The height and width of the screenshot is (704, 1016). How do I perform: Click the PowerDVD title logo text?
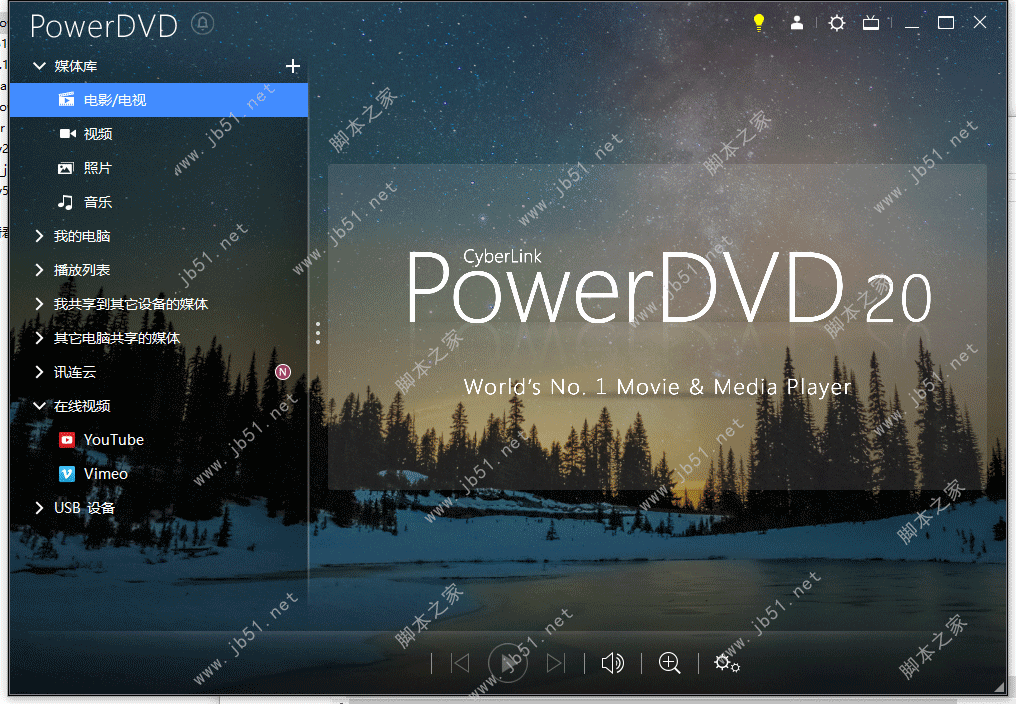(x=104, y=26)
